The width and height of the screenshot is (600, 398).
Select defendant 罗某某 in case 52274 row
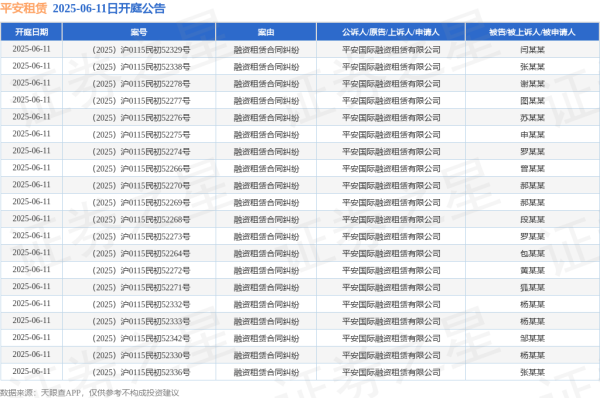point(532,152)
